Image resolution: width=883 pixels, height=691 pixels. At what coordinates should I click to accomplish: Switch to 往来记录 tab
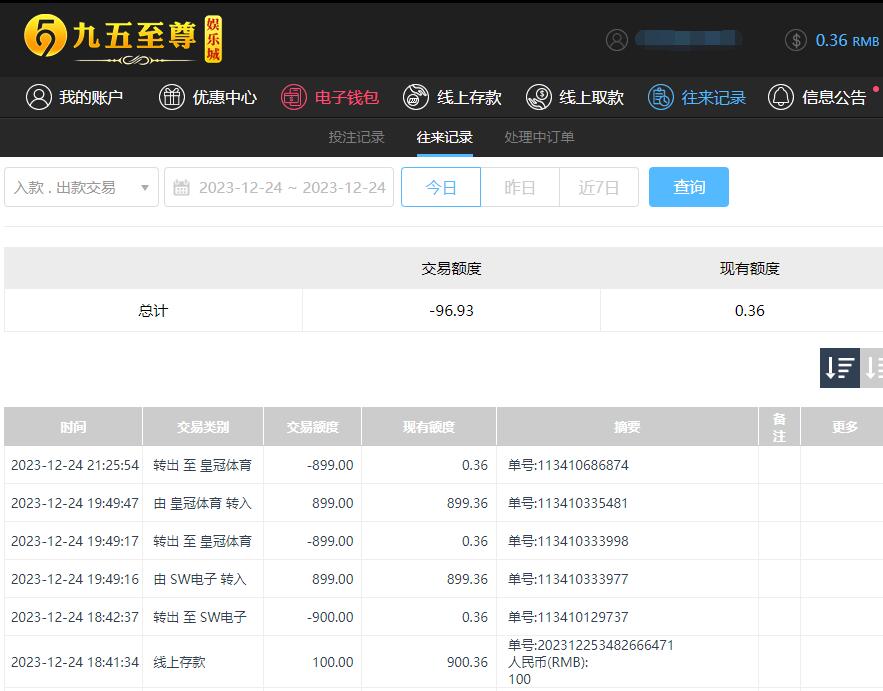click(x=444, y=137)
